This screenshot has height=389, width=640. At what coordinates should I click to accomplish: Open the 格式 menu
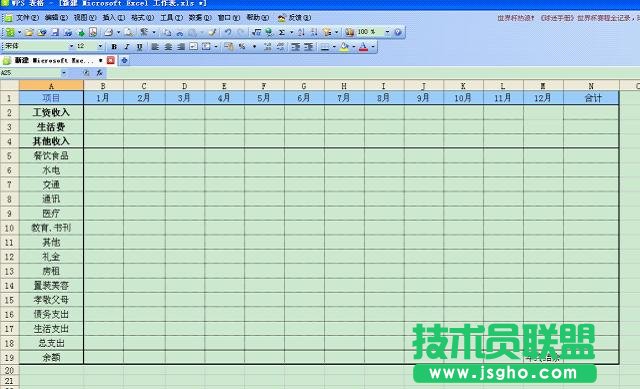click(x=142, y=18)
